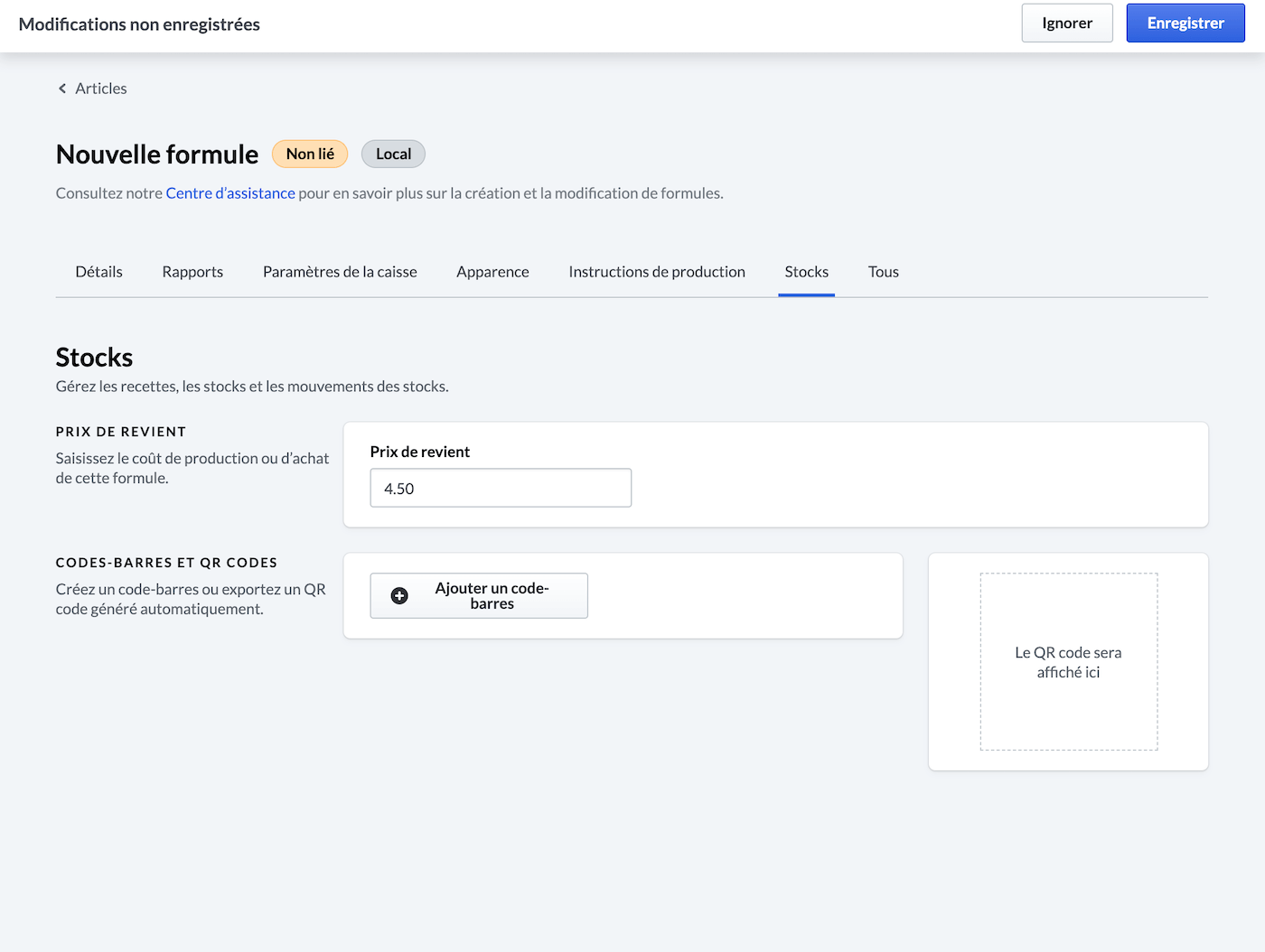Open the Centre d'assistance link

[x=230, y=193]
